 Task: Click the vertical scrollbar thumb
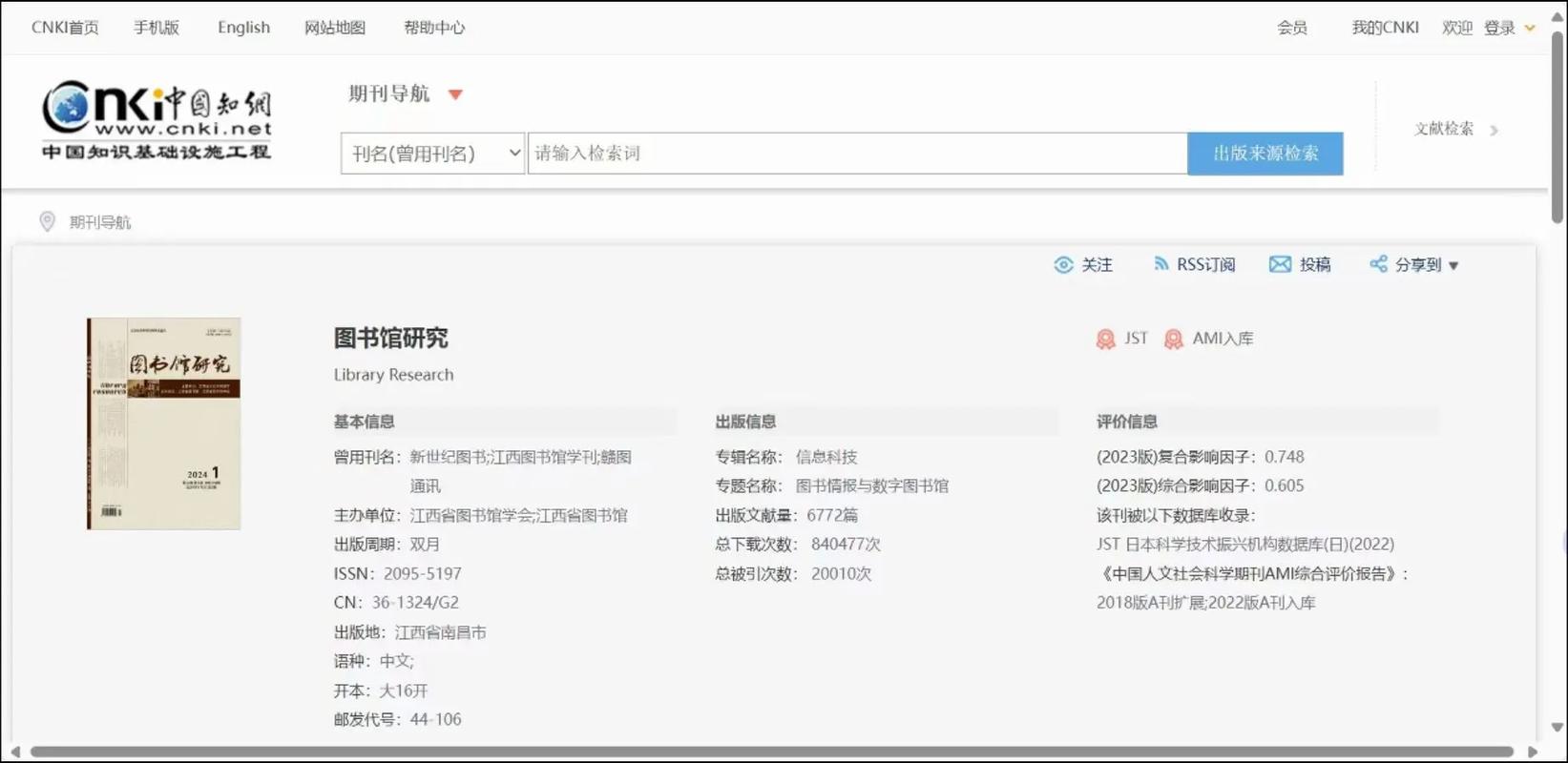pyautogui.click(x=1558, y=127)
